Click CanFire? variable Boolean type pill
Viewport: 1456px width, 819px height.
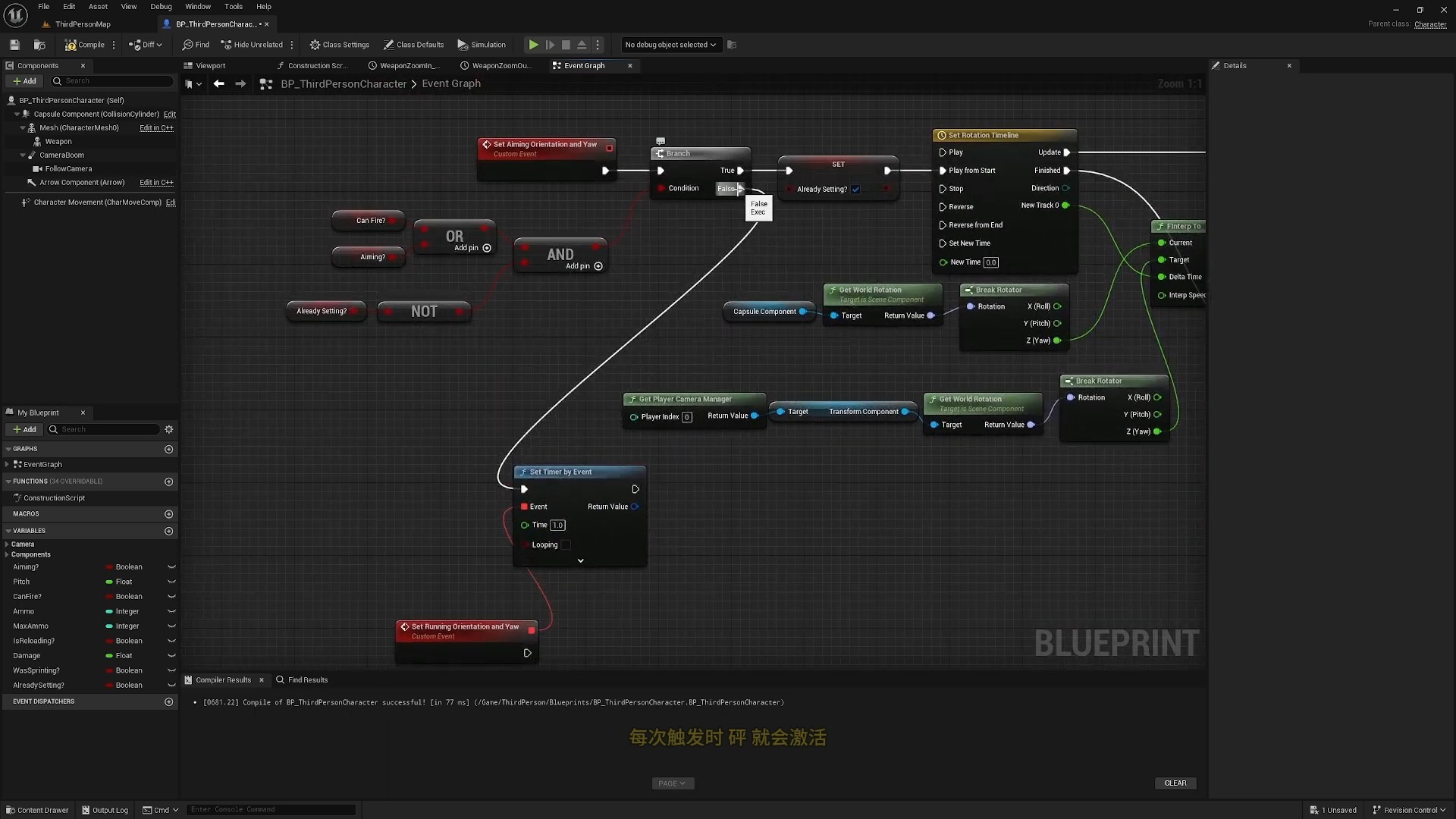pyautogui.click(x=124, y=597)
